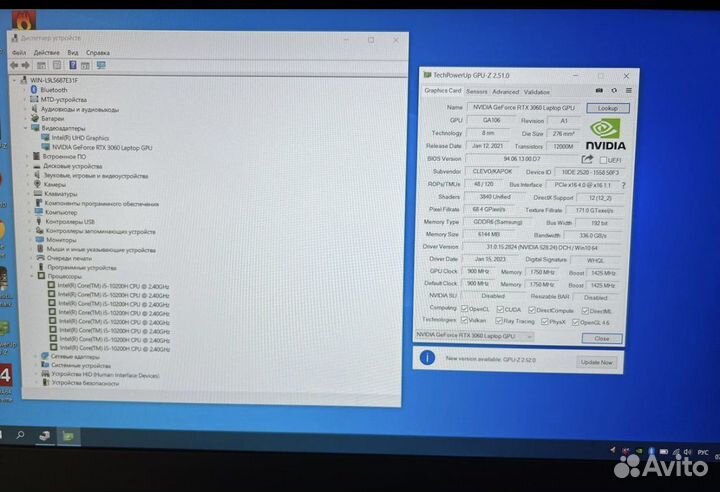Click the Lookup button in GPU-Z

click(x=608, y=108)
